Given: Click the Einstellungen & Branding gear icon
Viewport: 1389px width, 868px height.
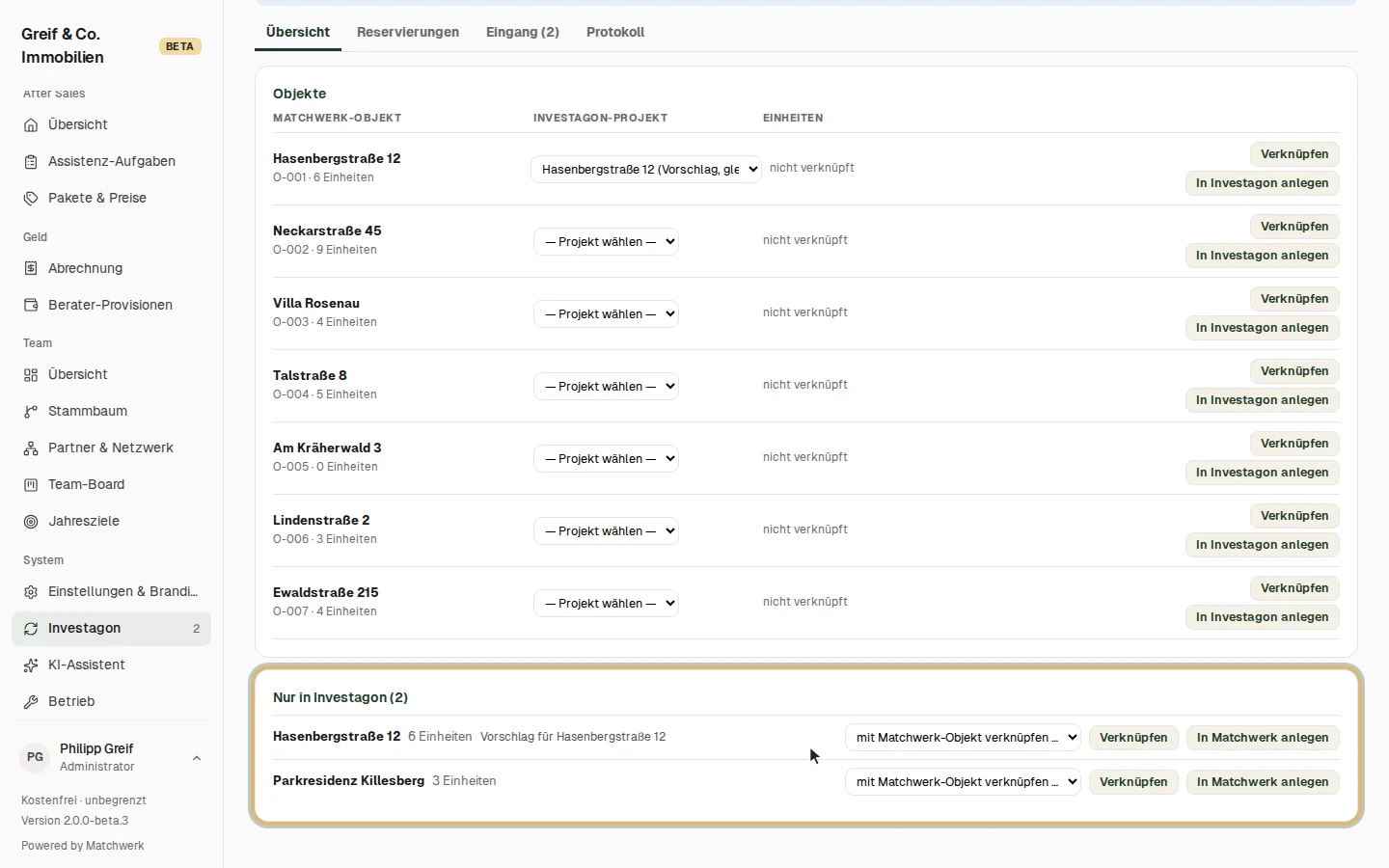Looking at the screenshot, I should coord(31,592).
